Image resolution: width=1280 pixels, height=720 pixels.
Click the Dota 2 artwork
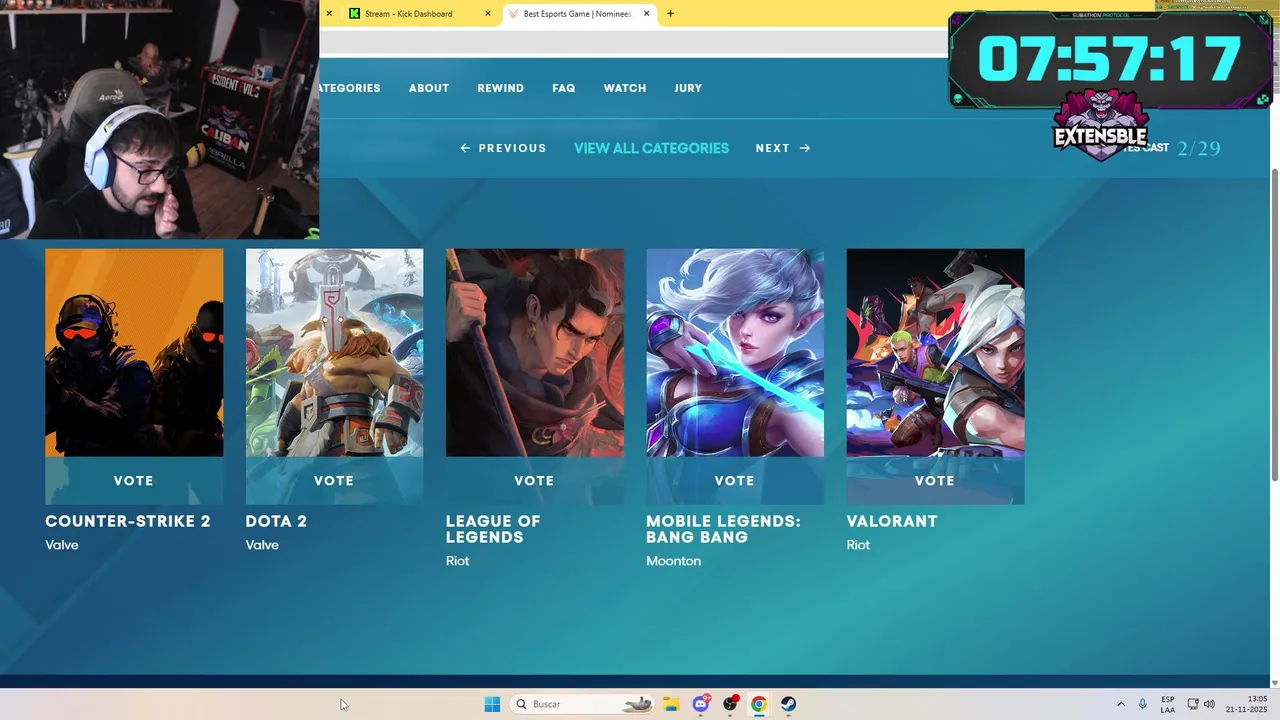[334, 353]
